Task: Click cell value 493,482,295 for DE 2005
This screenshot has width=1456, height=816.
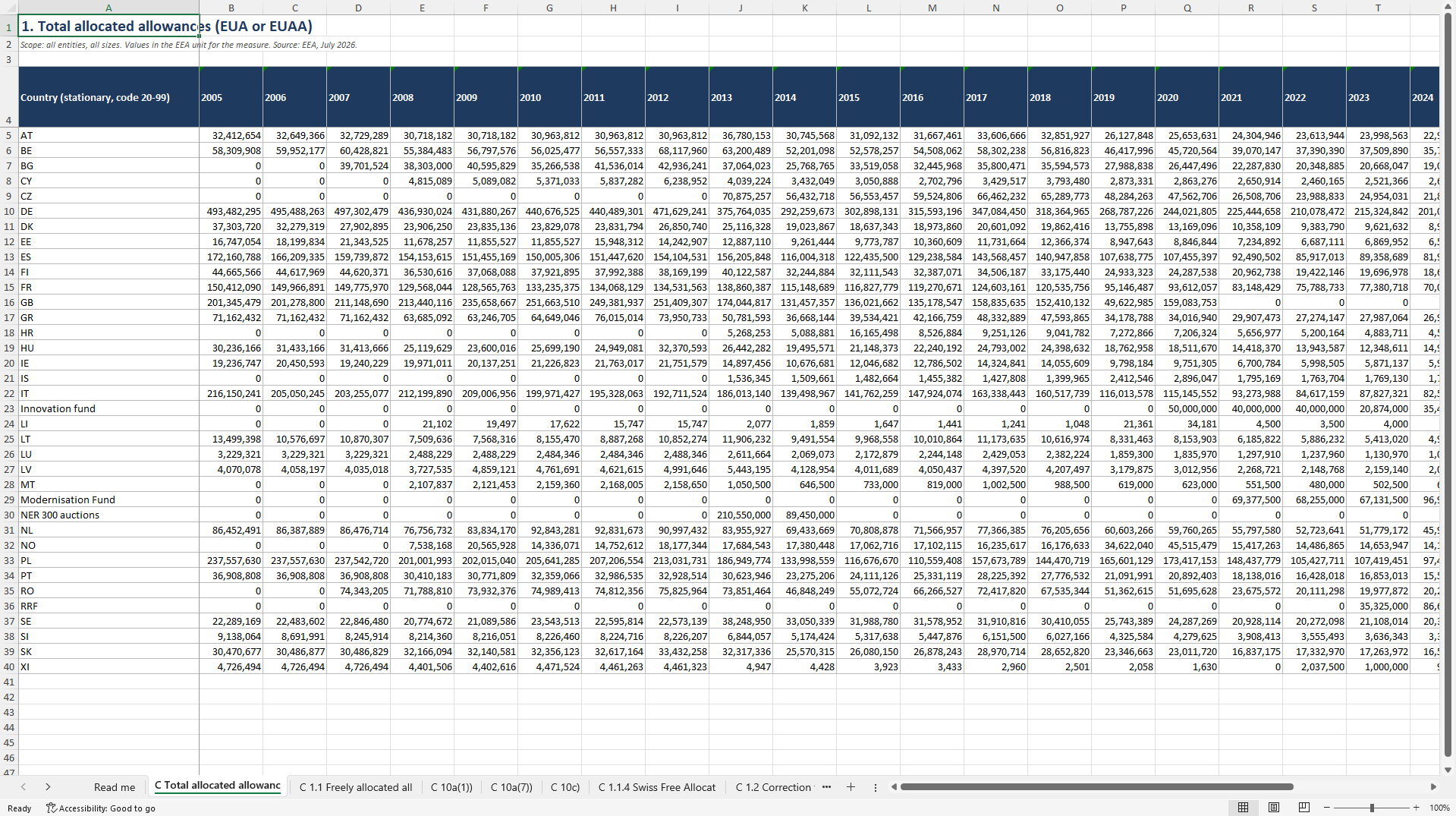Action: 231,211
